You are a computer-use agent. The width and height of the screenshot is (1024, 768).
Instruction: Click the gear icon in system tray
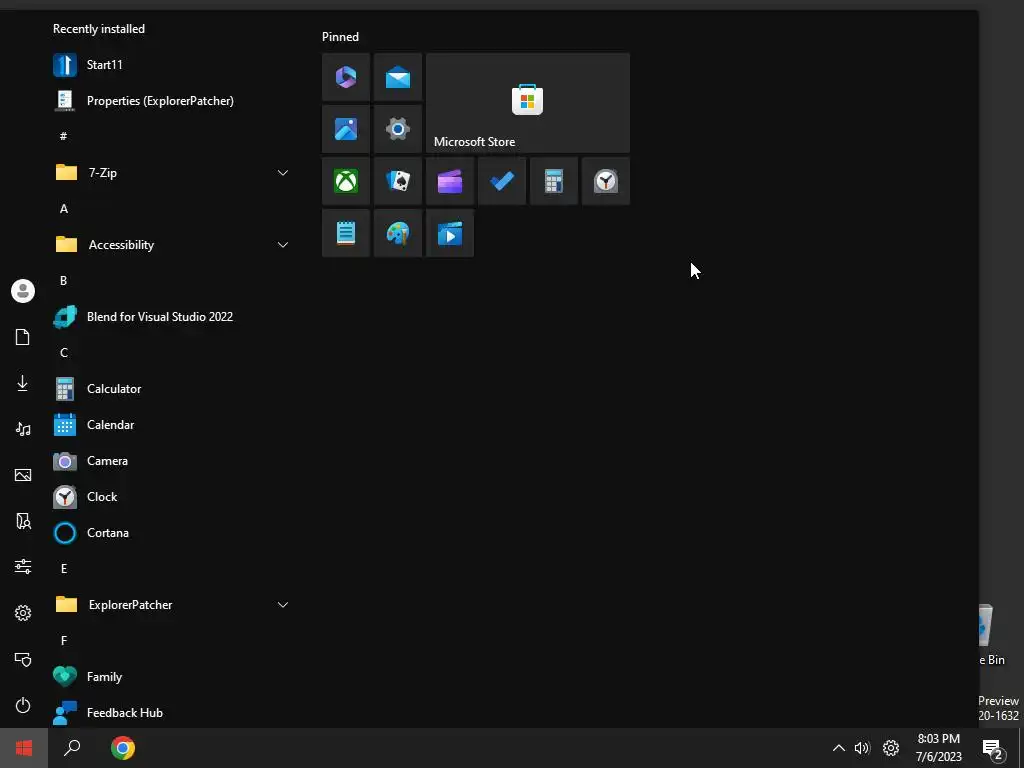(x=891, y=748)
